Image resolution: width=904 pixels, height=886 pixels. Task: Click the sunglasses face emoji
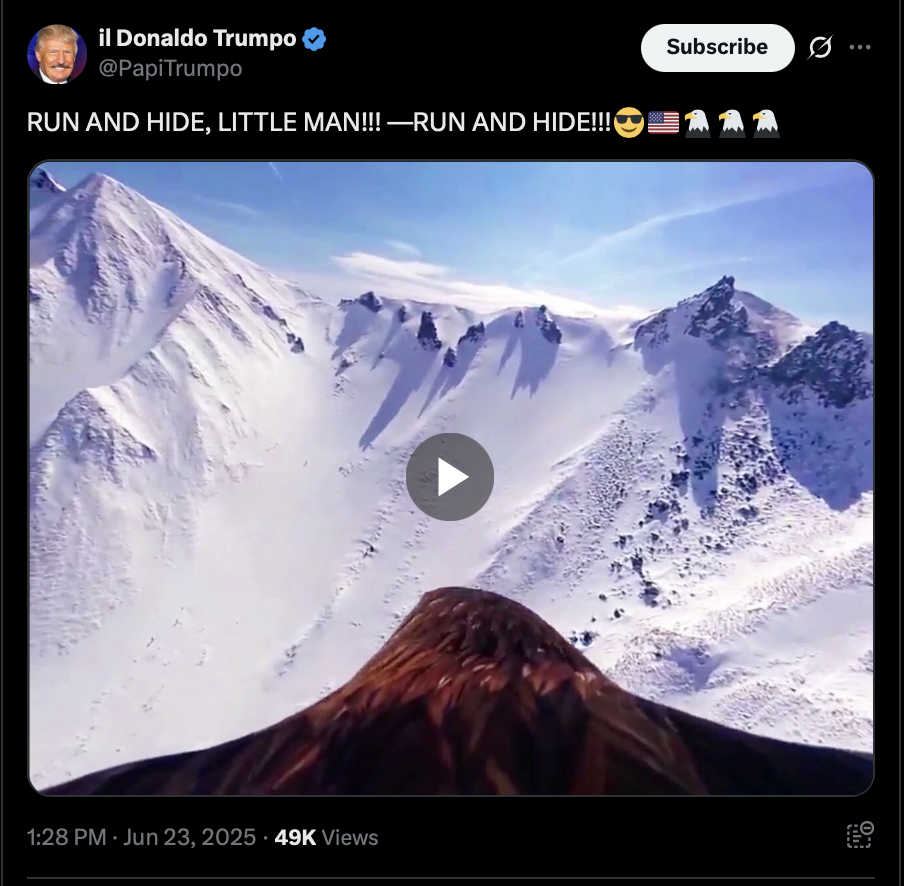[x=628, y=122]
